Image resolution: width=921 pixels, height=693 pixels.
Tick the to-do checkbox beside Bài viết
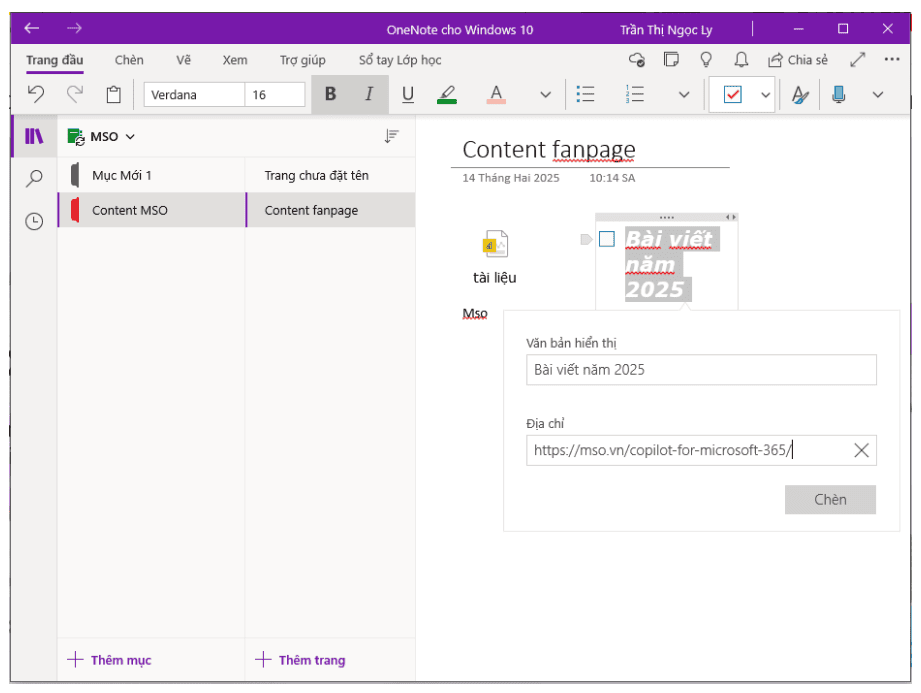[607, 238]
